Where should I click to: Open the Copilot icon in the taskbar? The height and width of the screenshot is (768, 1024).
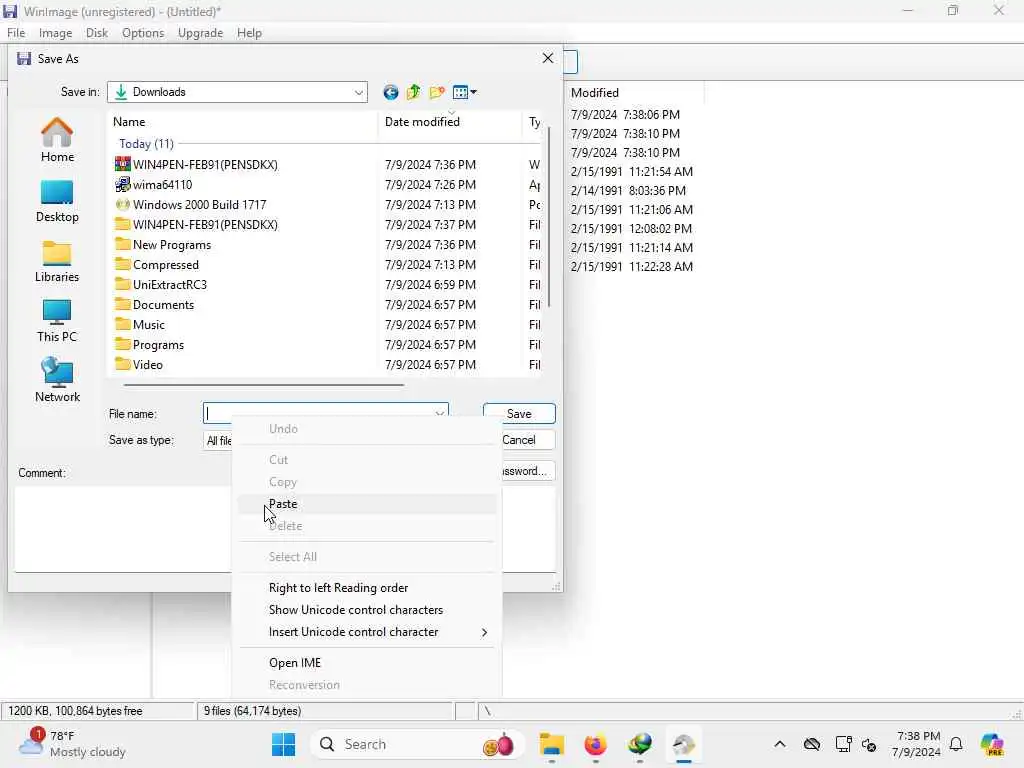tap(991, 744)
